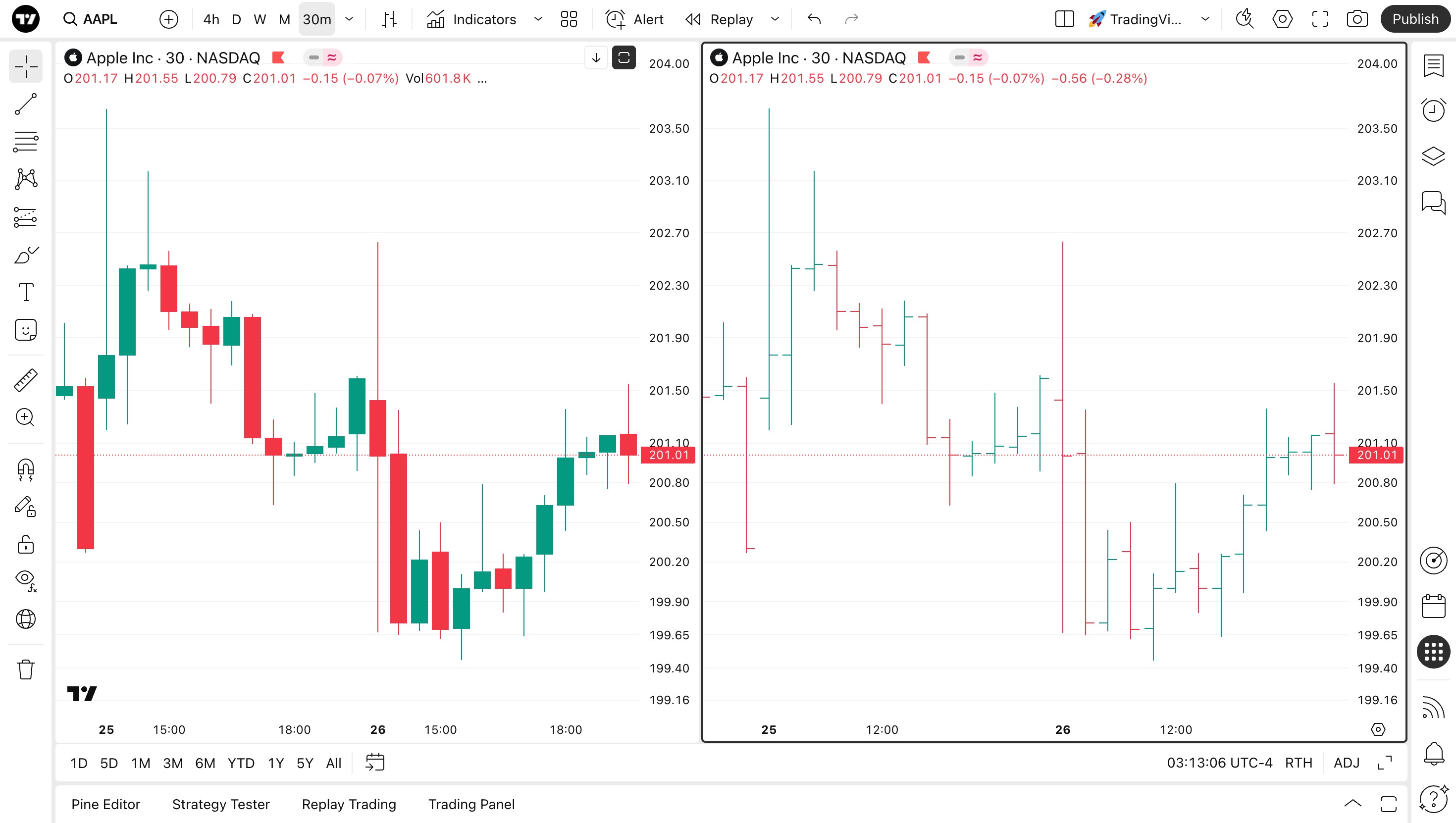The width and height of the screenshot is (1456, 823).
Task: Toggle lock all drawing tools
Action: [x=25, y=544]
